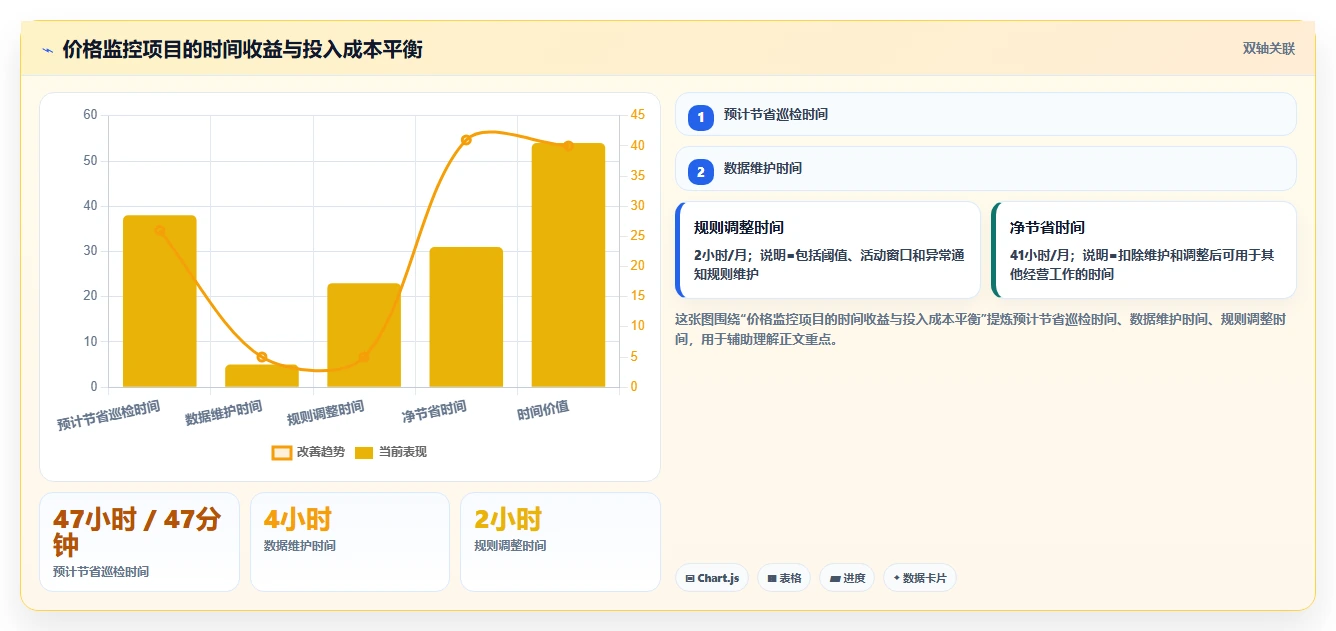The height and width of the screenshot is (631, 1336).
Task: Click the x-axis label 时间价值
Action: coord(543,410)
